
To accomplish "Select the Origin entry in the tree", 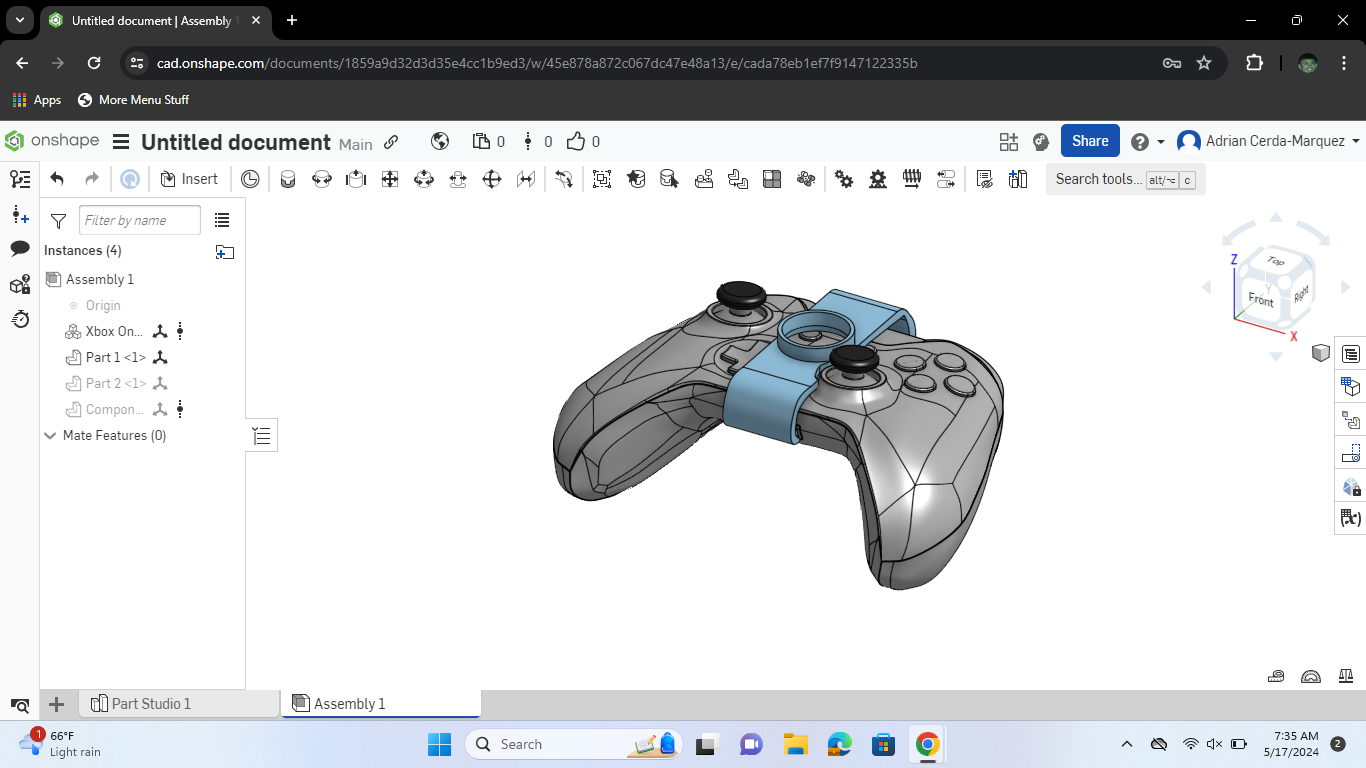I will click(x=103, y=305).
